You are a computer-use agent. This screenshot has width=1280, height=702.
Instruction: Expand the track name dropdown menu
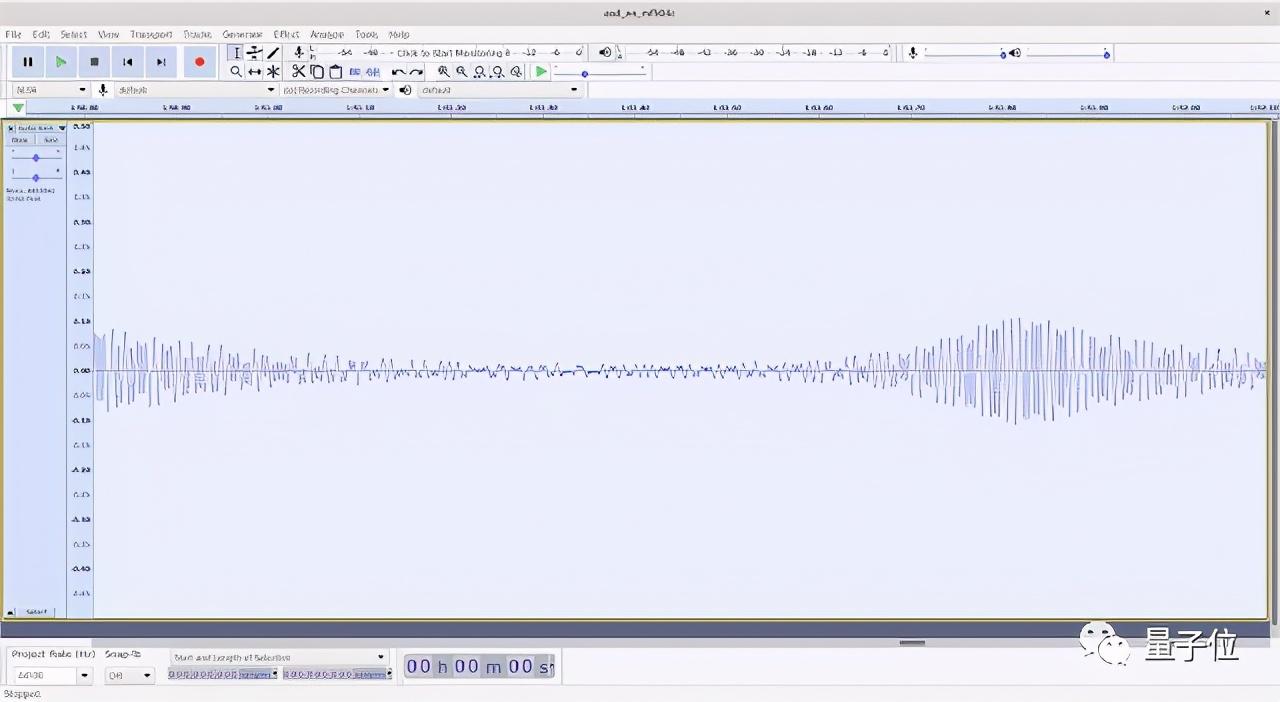click(x=61, y=128)
